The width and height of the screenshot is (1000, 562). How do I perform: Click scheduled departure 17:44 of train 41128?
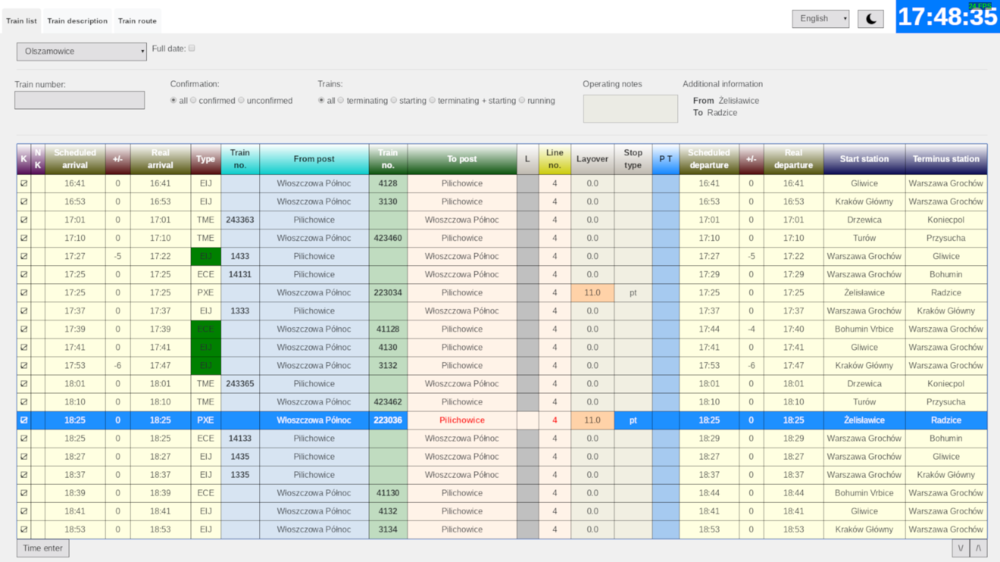coord(709,329)
